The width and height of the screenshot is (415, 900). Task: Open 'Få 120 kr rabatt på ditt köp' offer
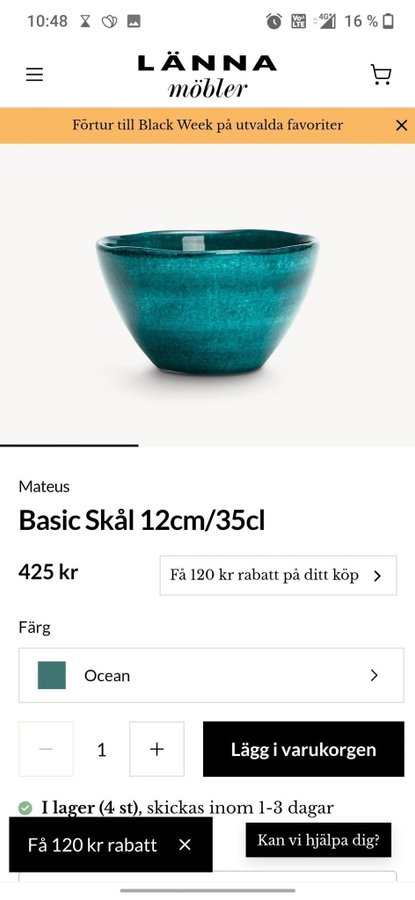click(278, 575)
